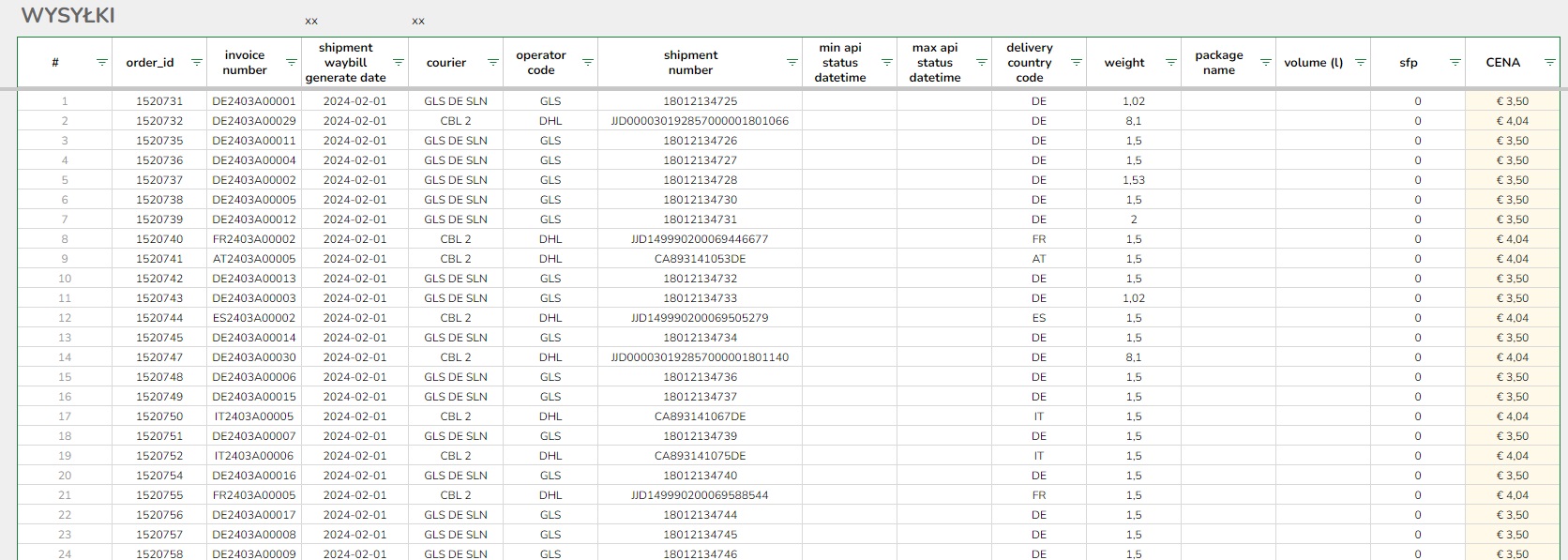This screenshot has height=560, width=1568.
Task: Open the filter for the # column
Action: [x=101, y=63]
